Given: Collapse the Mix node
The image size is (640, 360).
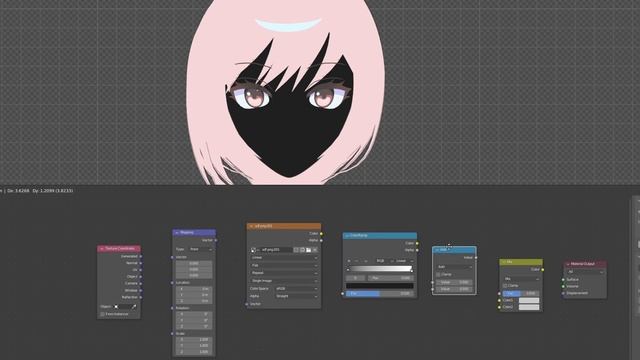Looking at the screenshot, I should point(504,262).
